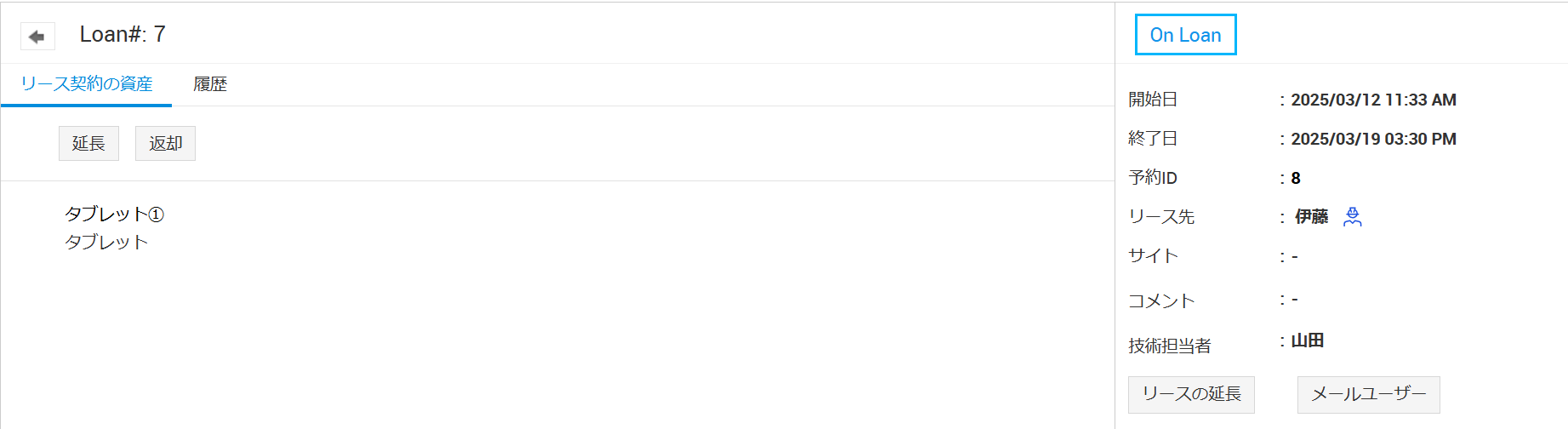Click the technician name 山田
The width and height of the screenshot is (1568, 429).
(1308, 340)
